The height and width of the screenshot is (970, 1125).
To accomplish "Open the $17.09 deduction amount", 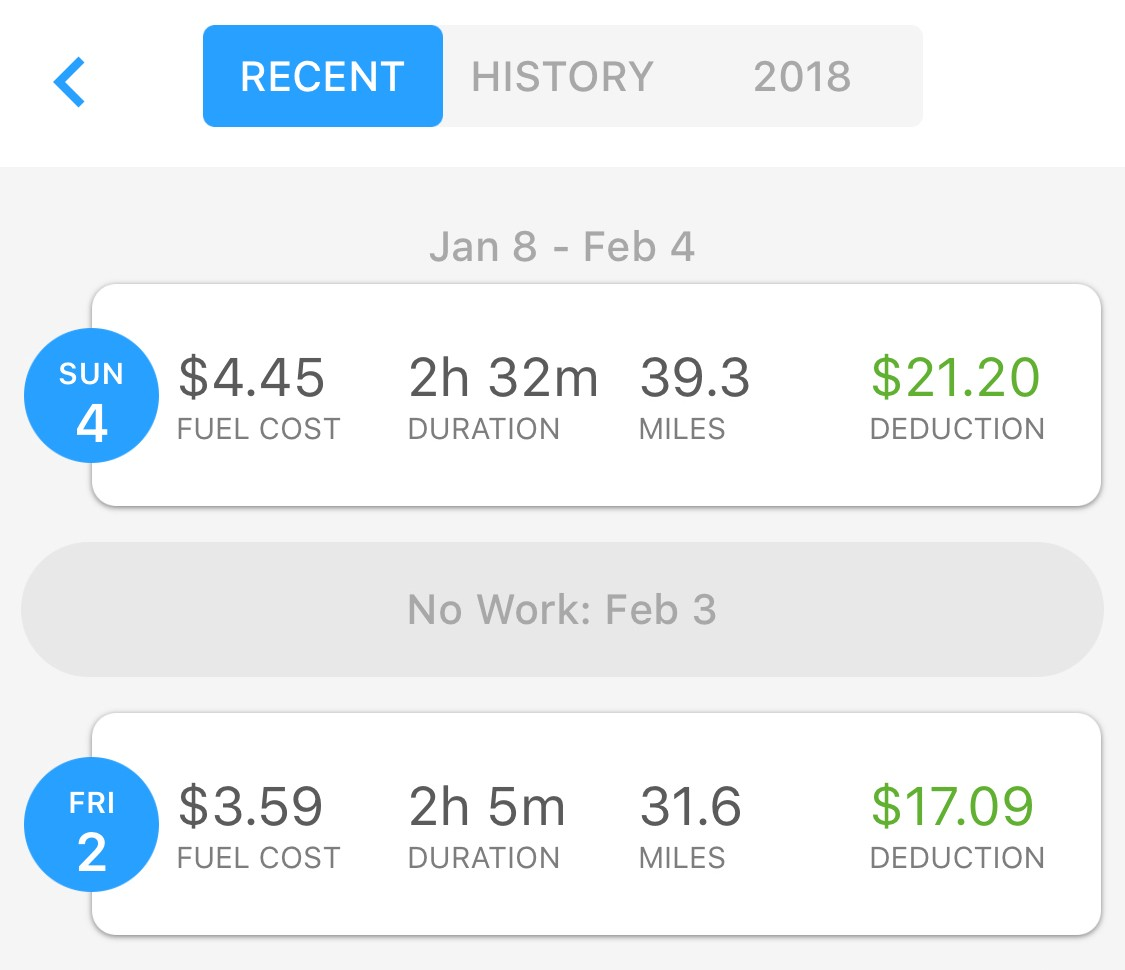I will tap(953, 806).
